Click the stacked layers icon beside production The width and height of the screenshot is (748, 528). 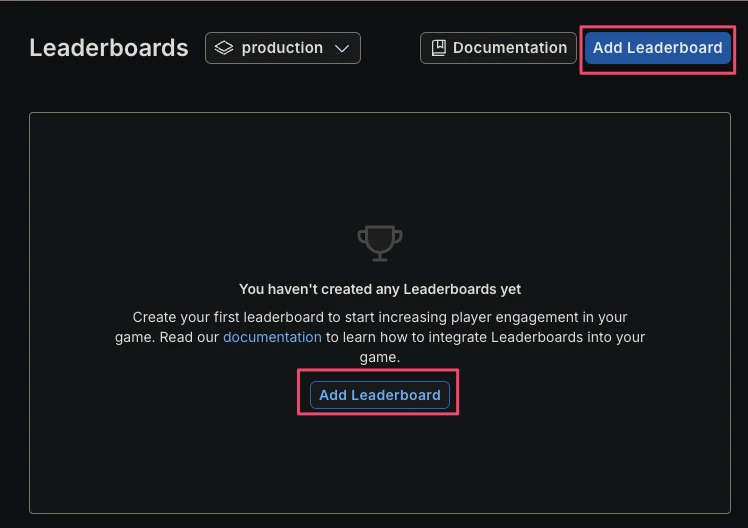224,48
